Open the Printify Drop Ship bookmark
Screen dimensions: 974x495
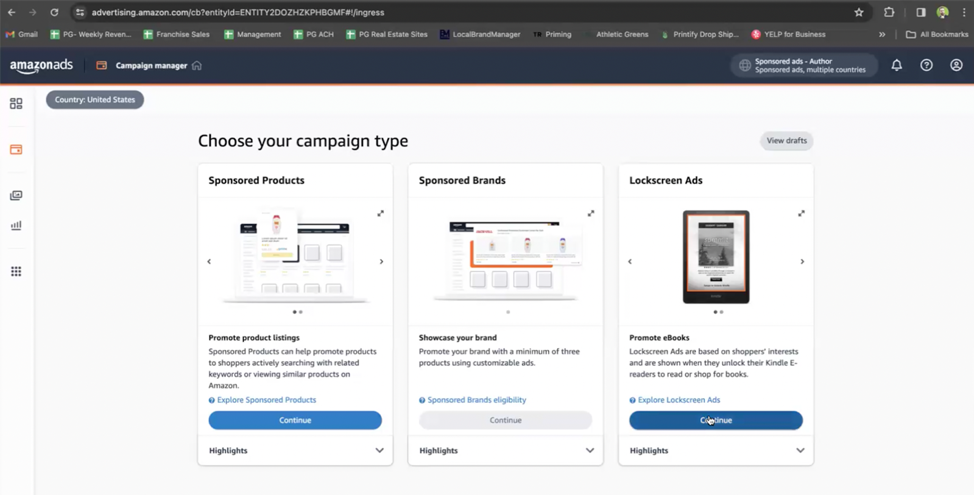699,34
